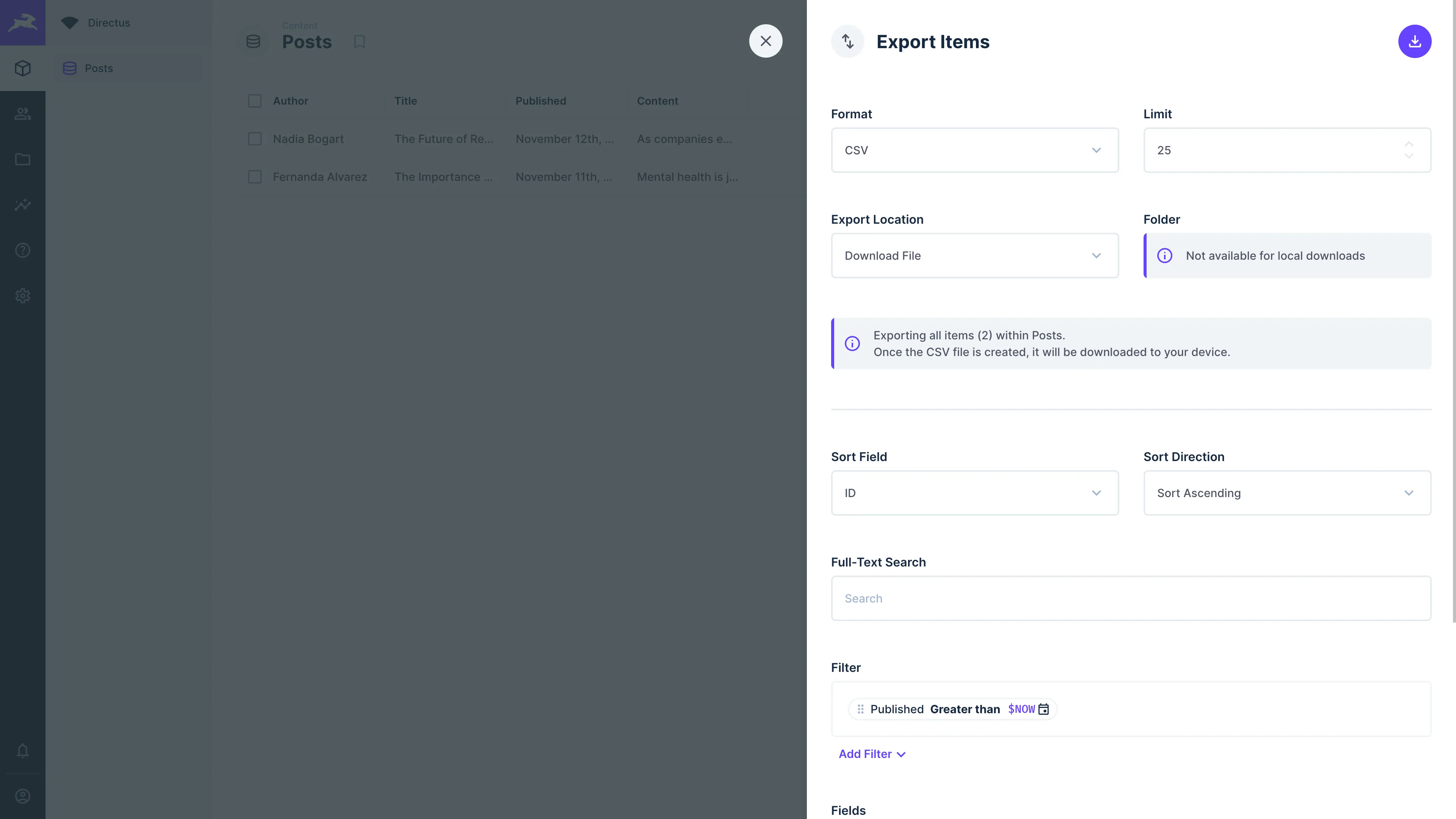
Task: Click the download export button
Action: click(x=1414, y=41)
